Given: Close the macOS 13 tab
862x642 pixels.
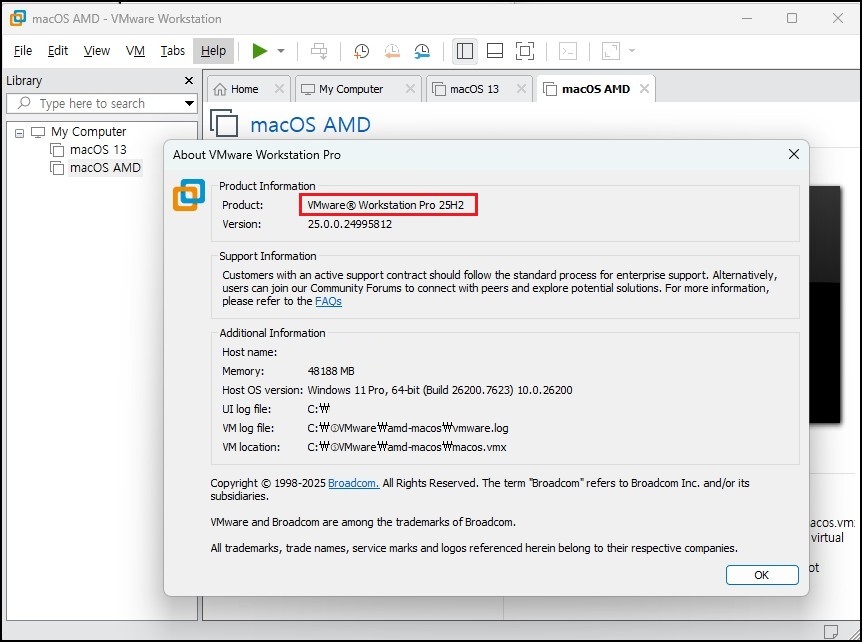Looking at the screenshot, I should [x=521, y=88].
